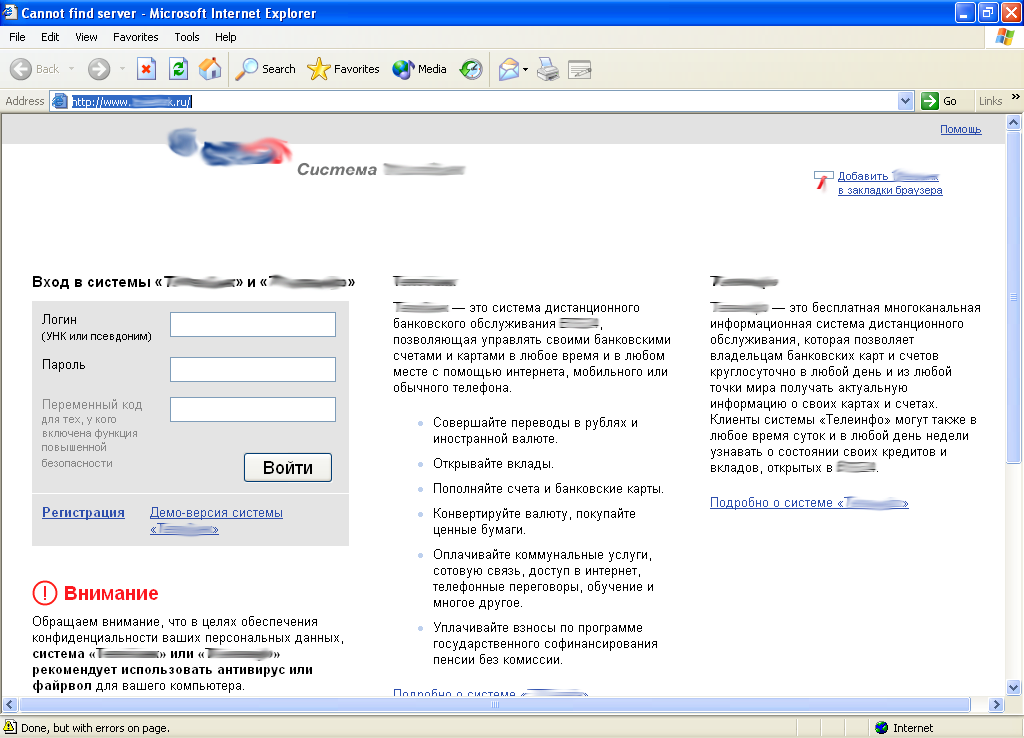Screen dimensions: 1024x738
Task: Click the Back navigation button
Action: pyautogui.click(x=35, y=69)
